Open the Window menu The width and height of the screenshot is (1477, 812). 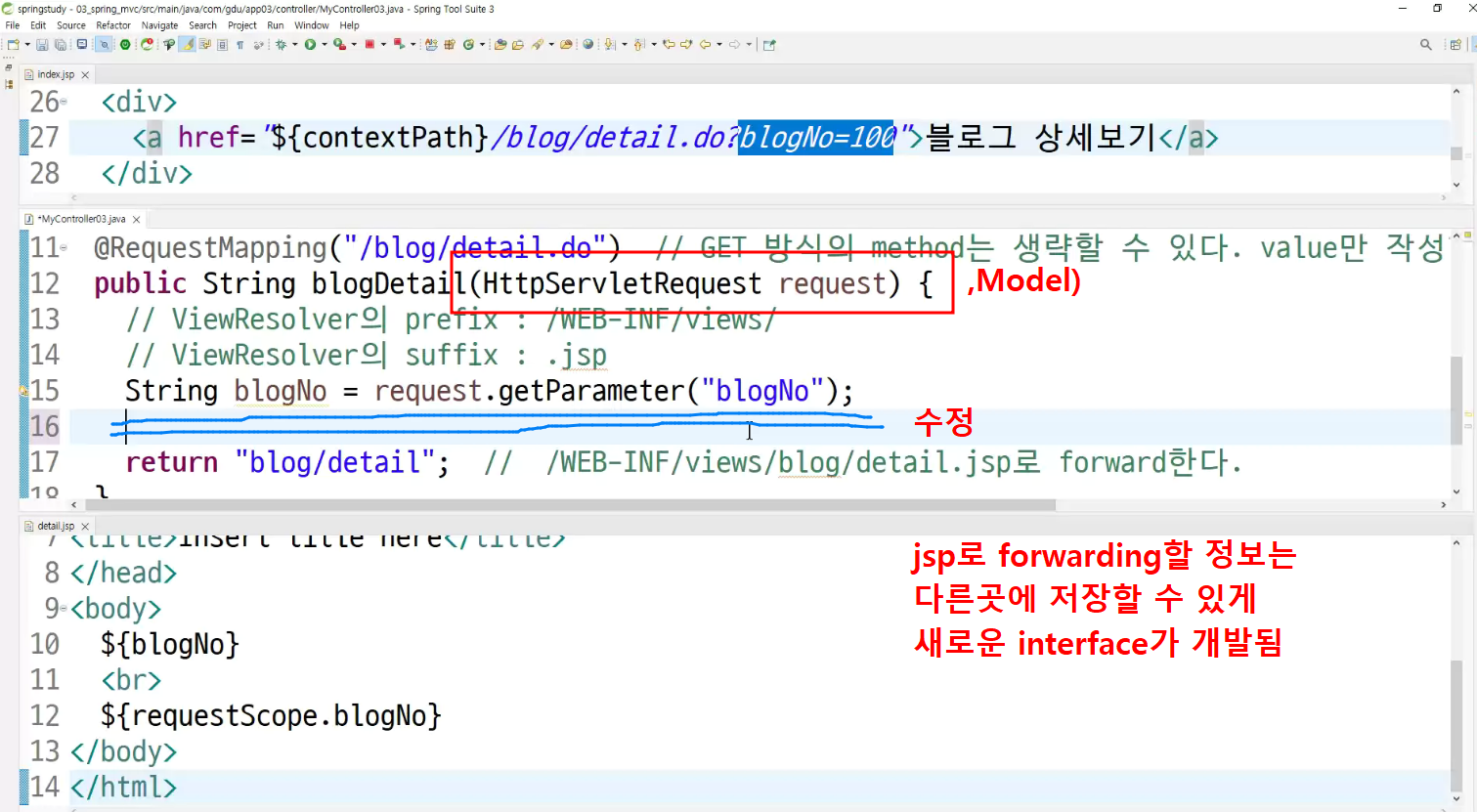coord(312,25)
